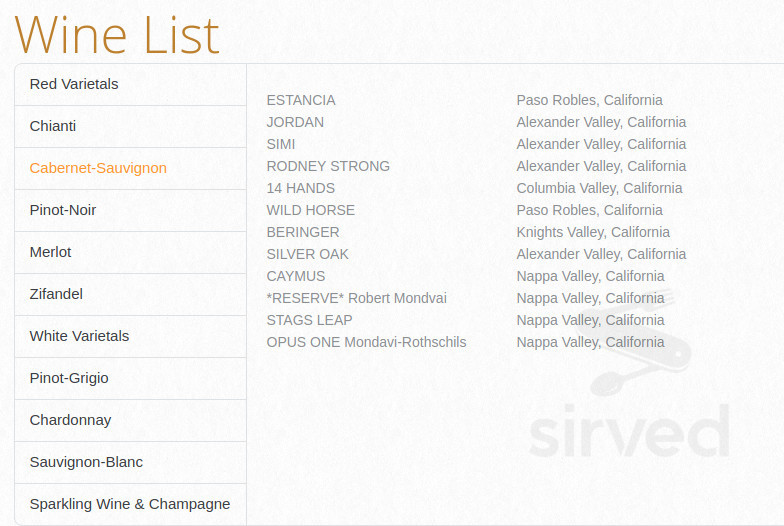Select the Zifandel category
The height and width of the screenshot is (526, 784).
pyautogui.click(x=56, y=294)
